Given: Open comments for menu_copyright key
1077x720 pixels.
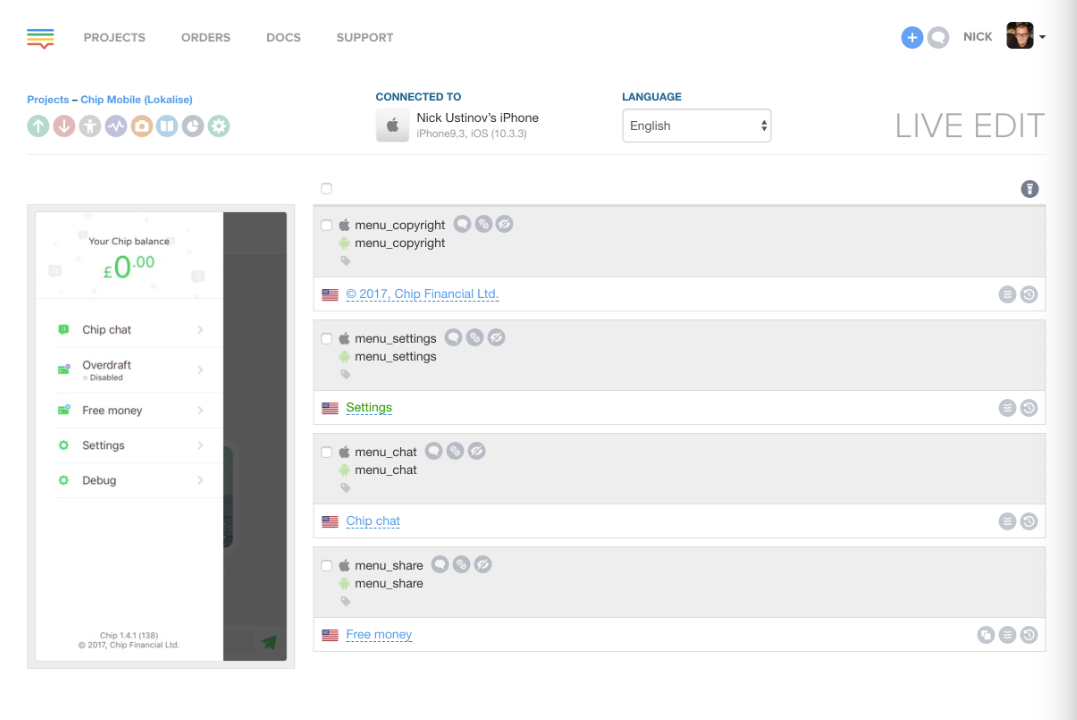Looking at the screenshot, I should 462,224.
